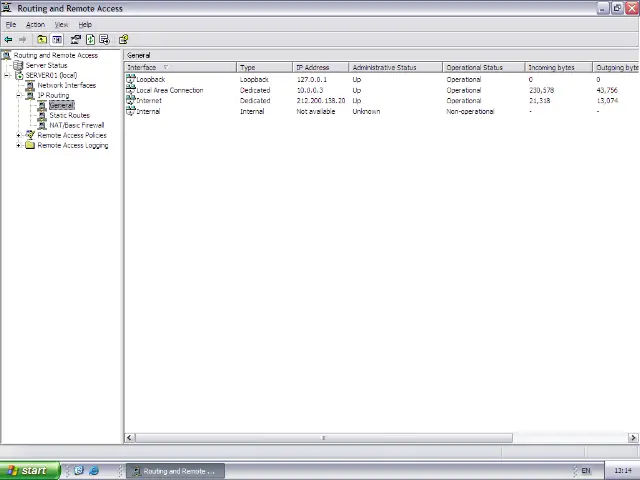
Task: Click the root Routing and Remote Access tree icon
Action: (7, 55)
